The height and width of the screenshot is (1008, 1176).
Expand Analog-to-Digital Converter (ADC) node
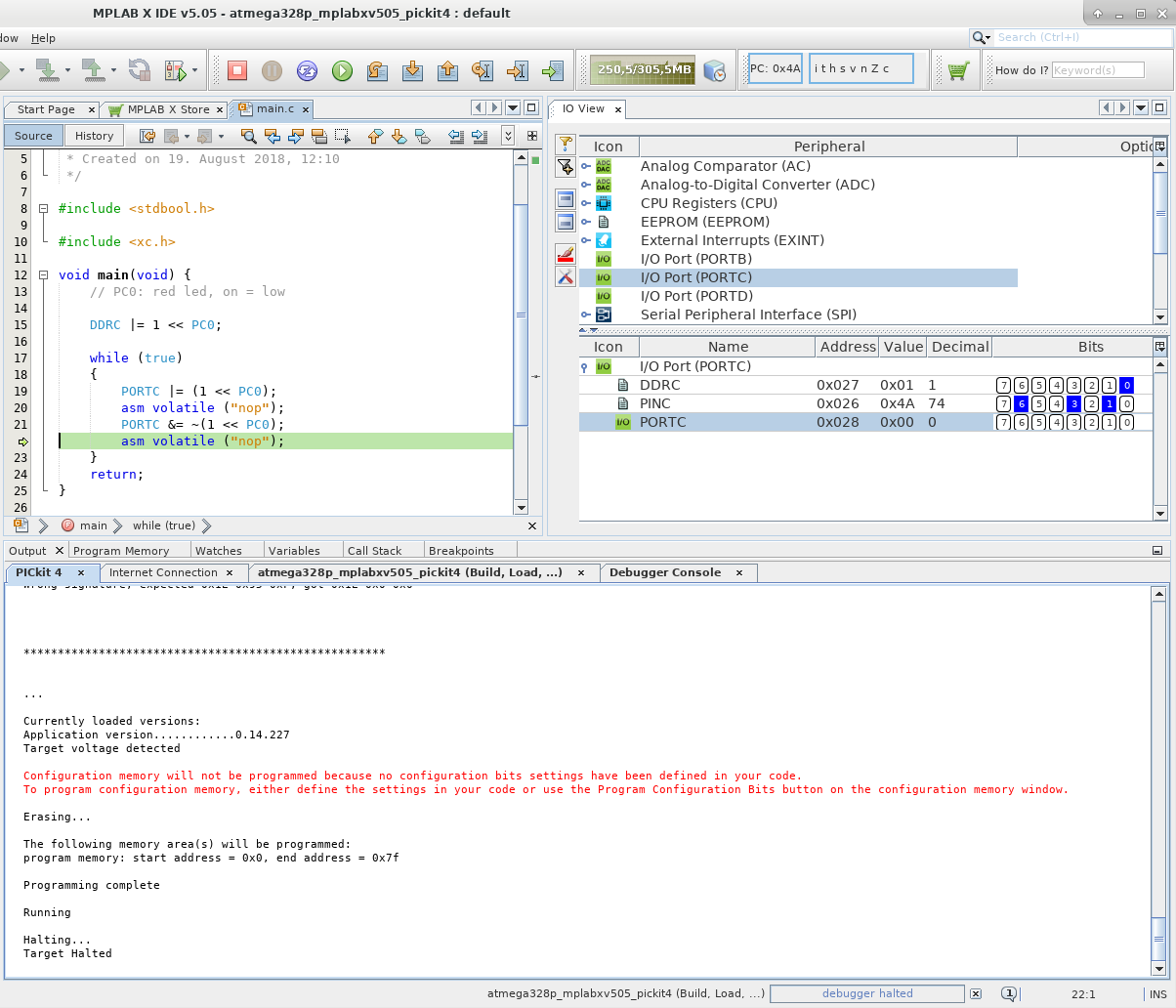(586, 185)
